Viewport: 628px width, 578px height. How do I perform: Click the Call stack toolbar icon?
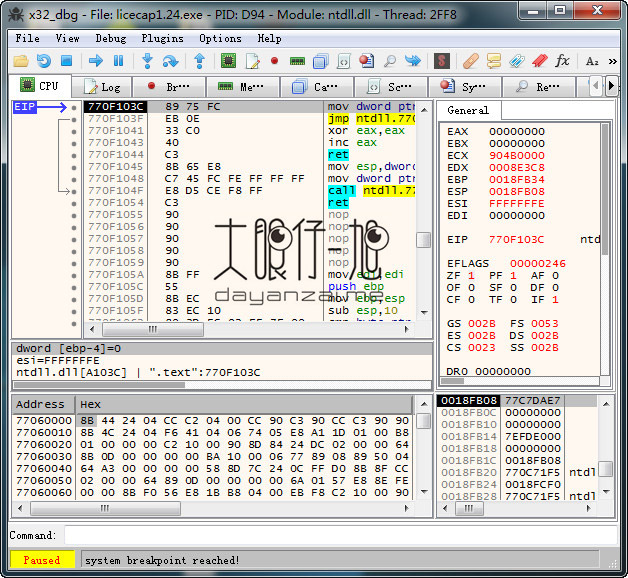tap(320, 61)
